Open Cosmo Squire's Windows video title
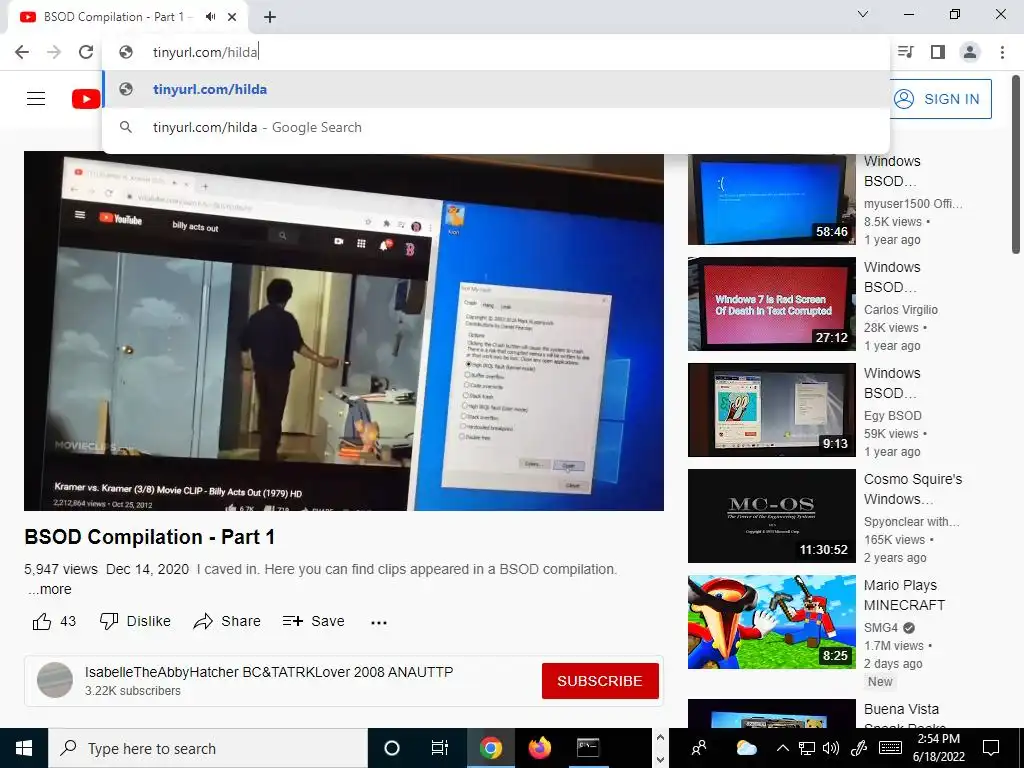1024x768 pixels. (x=913, y=489)
